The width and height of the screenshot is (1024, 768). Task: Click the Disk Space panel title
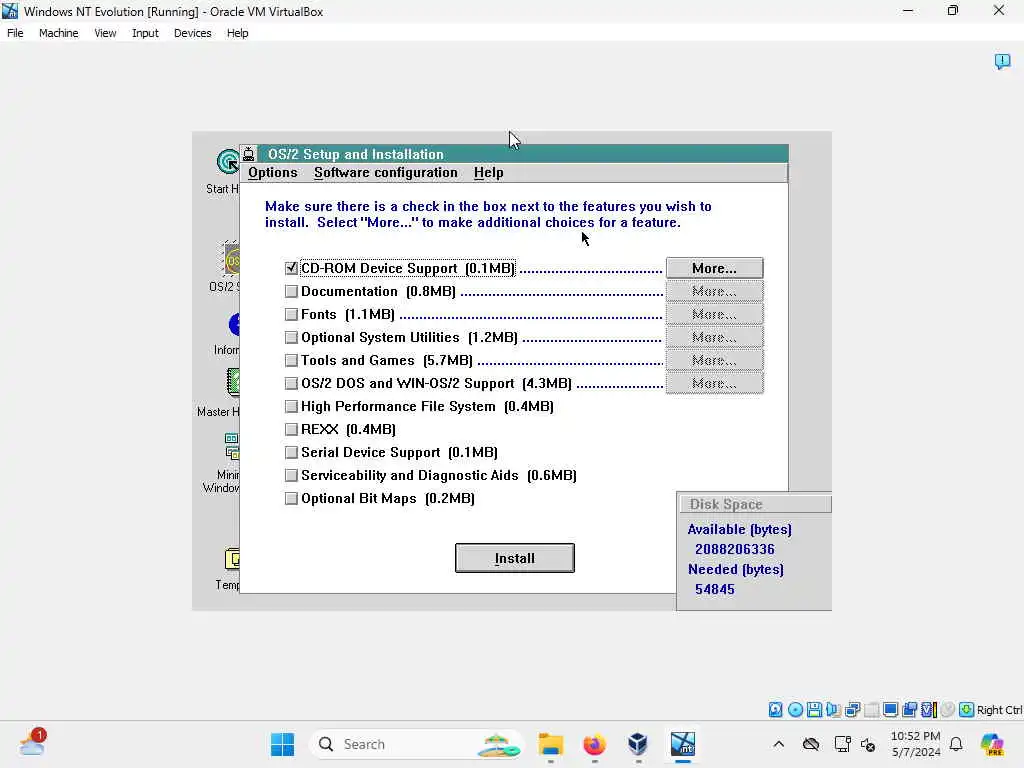[754, 504]
